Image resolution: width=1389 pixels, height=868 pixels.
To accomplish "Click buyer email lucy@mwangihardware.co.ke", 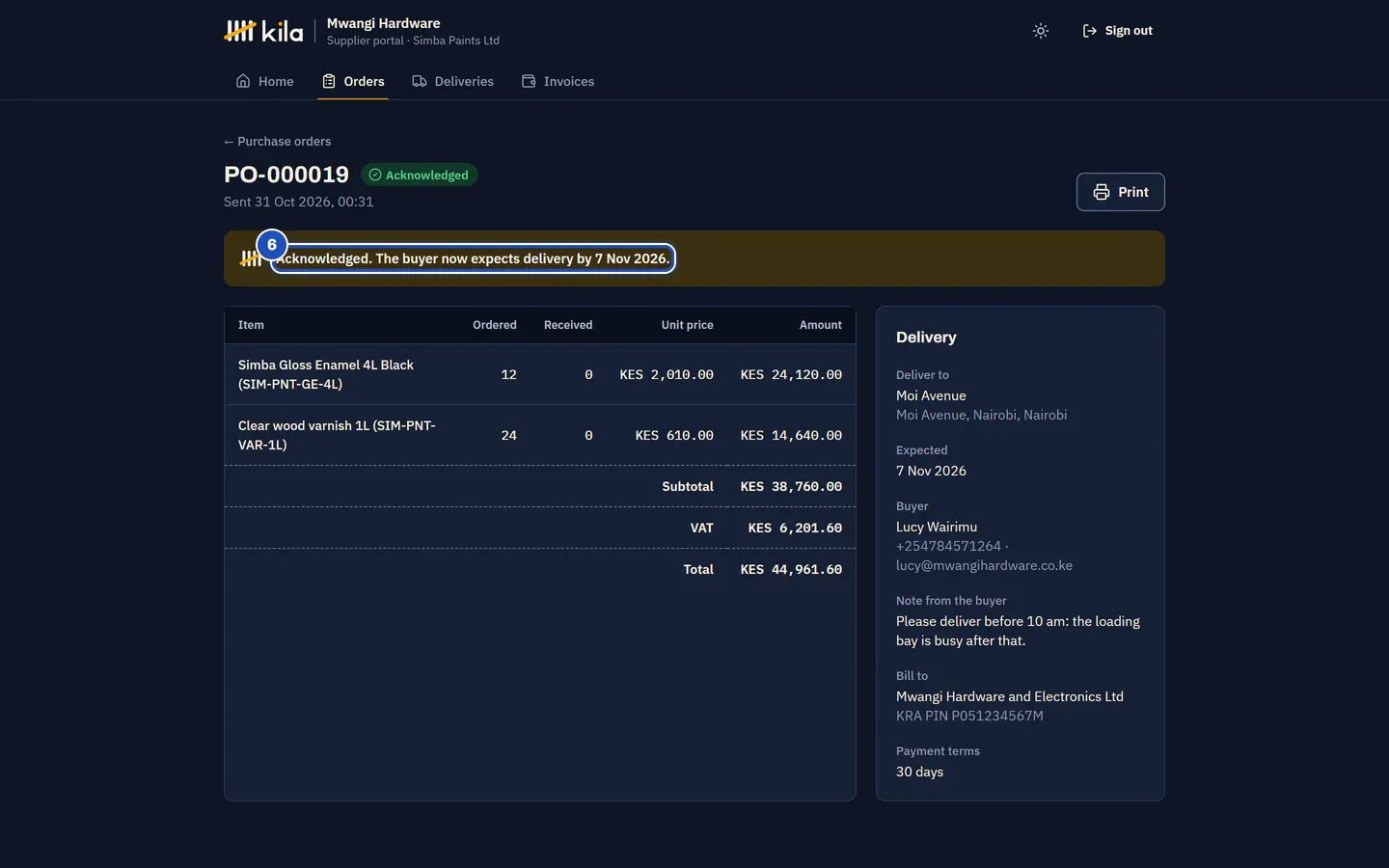I will [984, 565].
